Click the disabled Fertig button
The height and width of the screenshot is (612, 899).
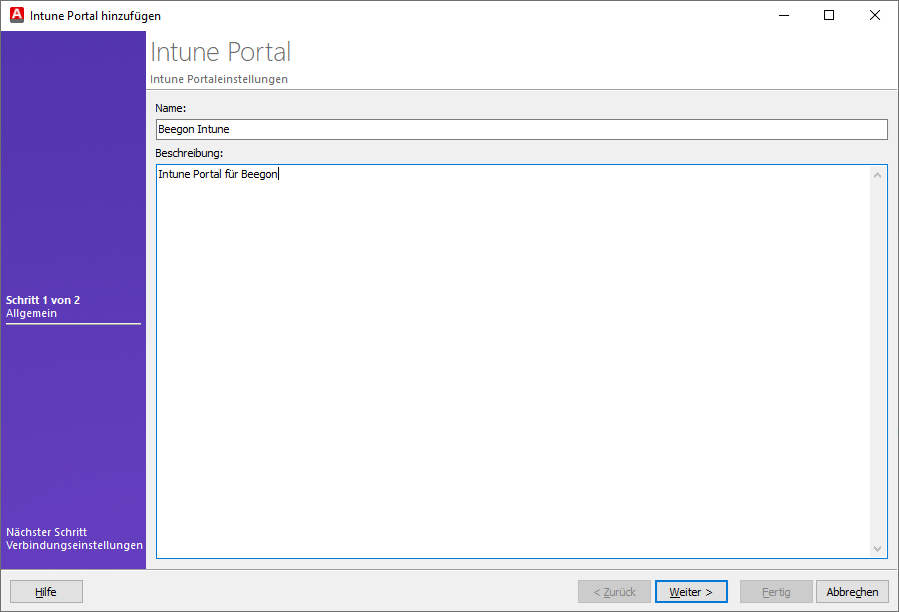tap(776, 591)
